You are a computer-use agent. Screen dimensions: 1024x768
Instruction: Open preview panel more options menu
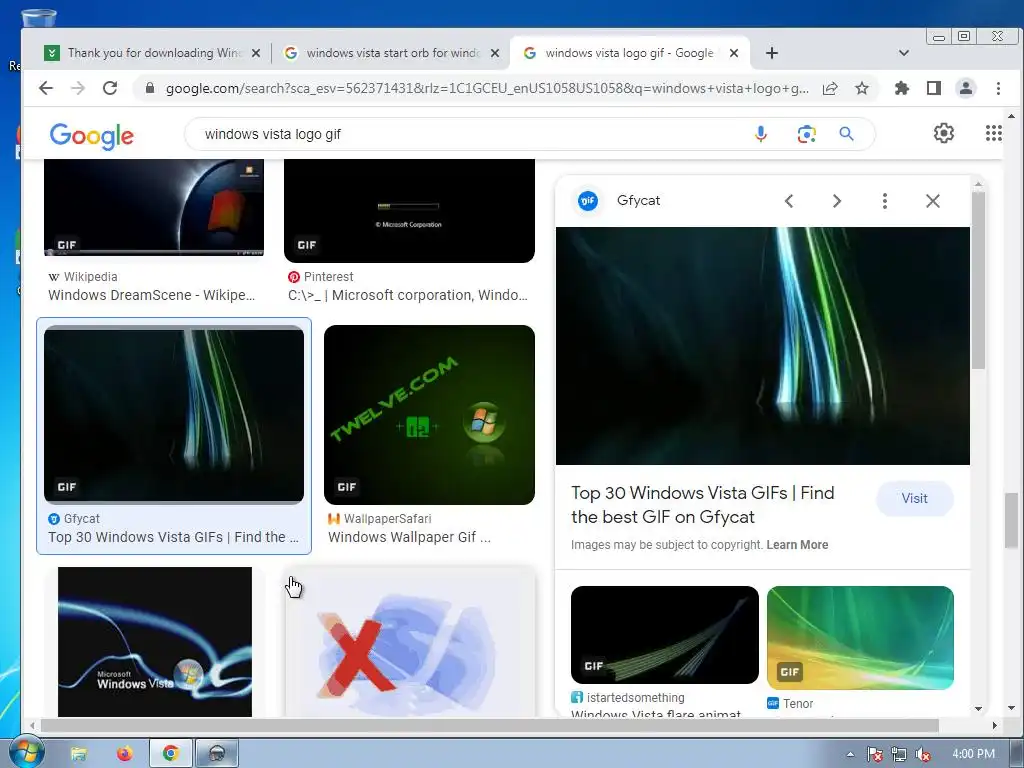click(x=885, y=201)
